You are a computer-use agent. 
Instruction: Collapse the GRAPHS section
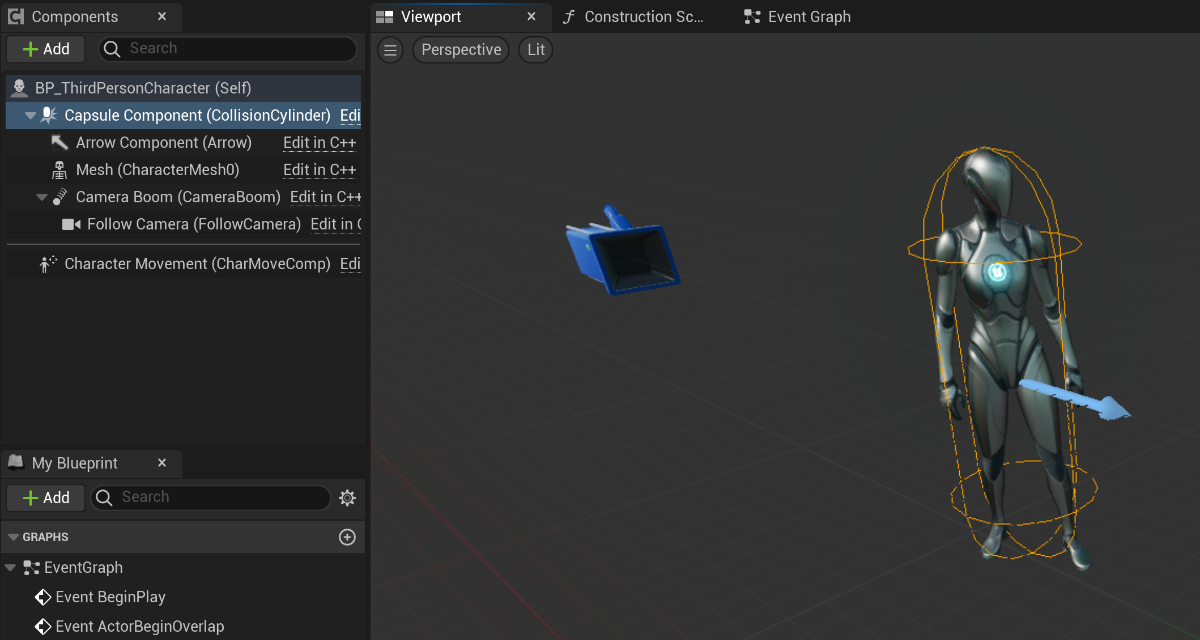click(13, 537)
